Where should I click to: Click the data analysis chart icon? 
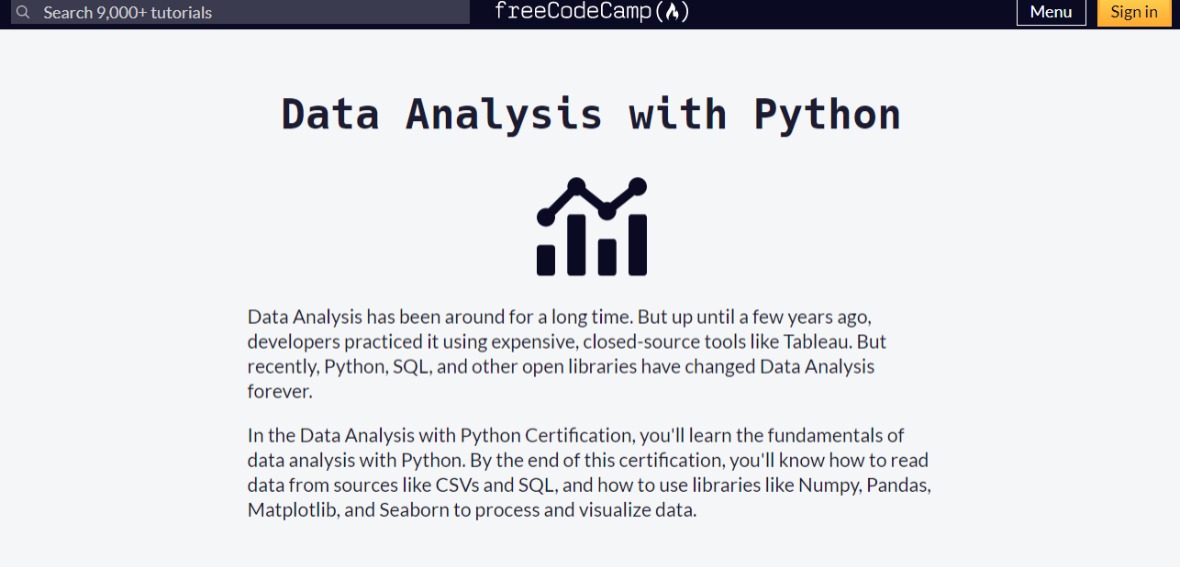[x=592, y=227]
